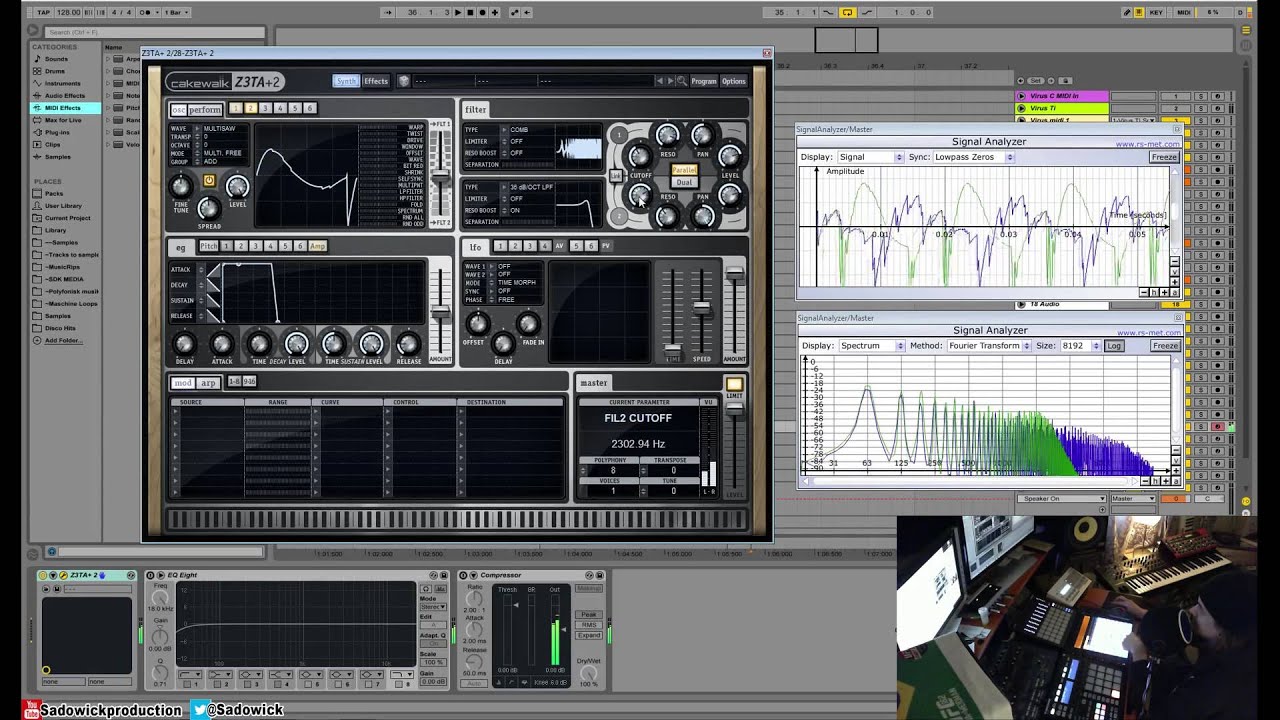Select oscillator tab 3

point(265,108)
